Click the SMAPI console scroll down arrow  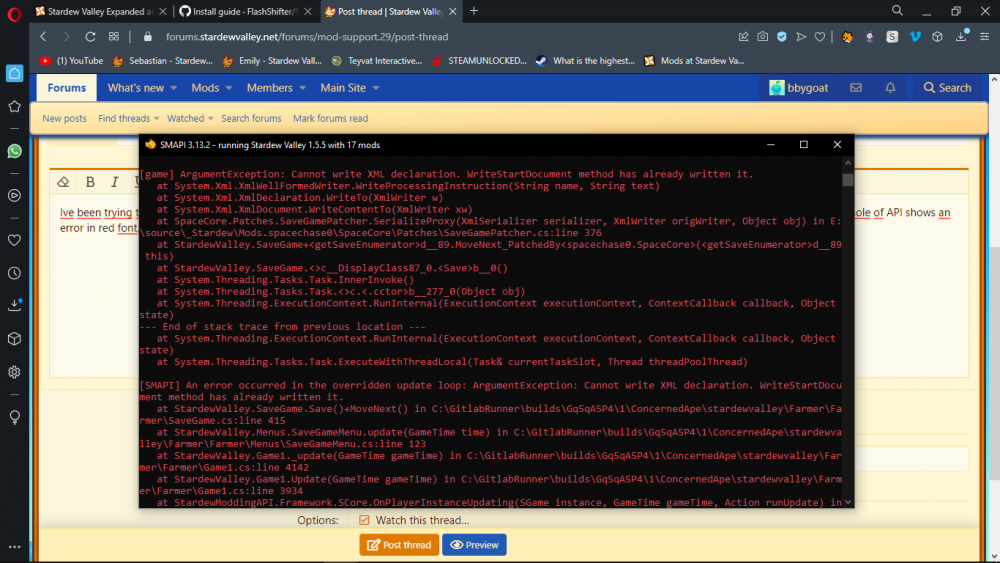coord(848,502)
